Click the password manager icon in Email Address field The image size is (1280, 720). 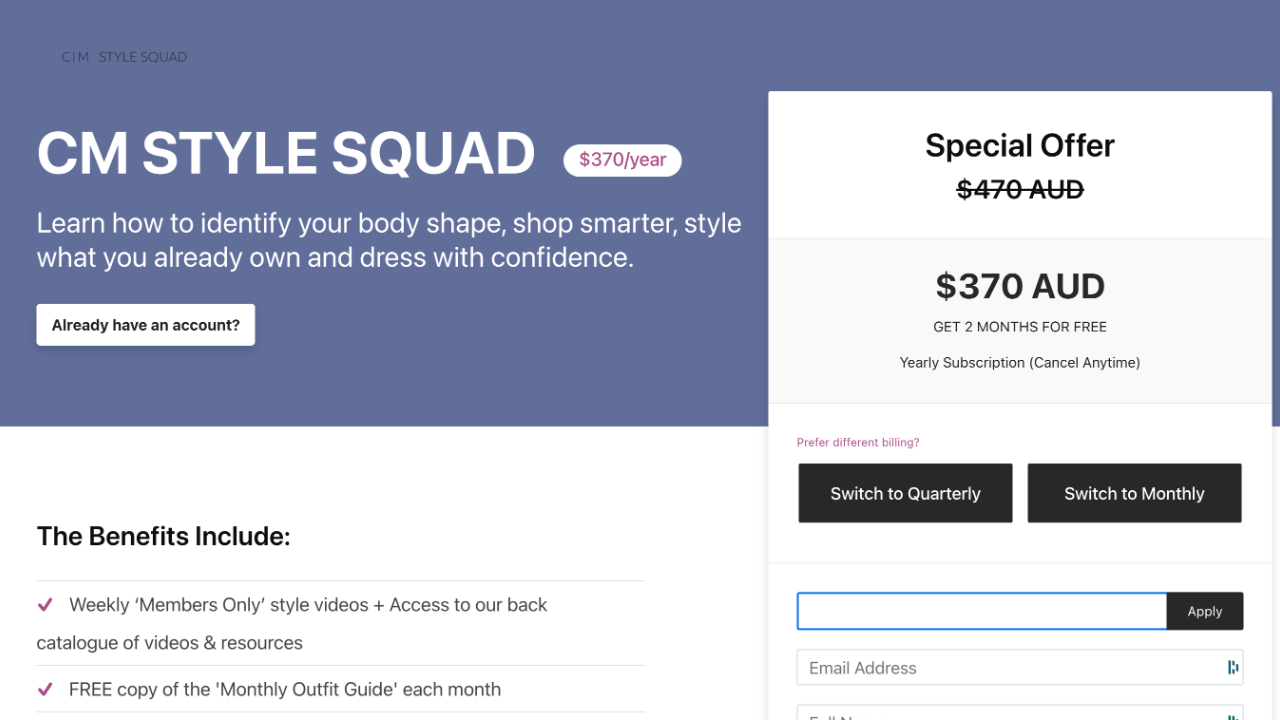1233,668
